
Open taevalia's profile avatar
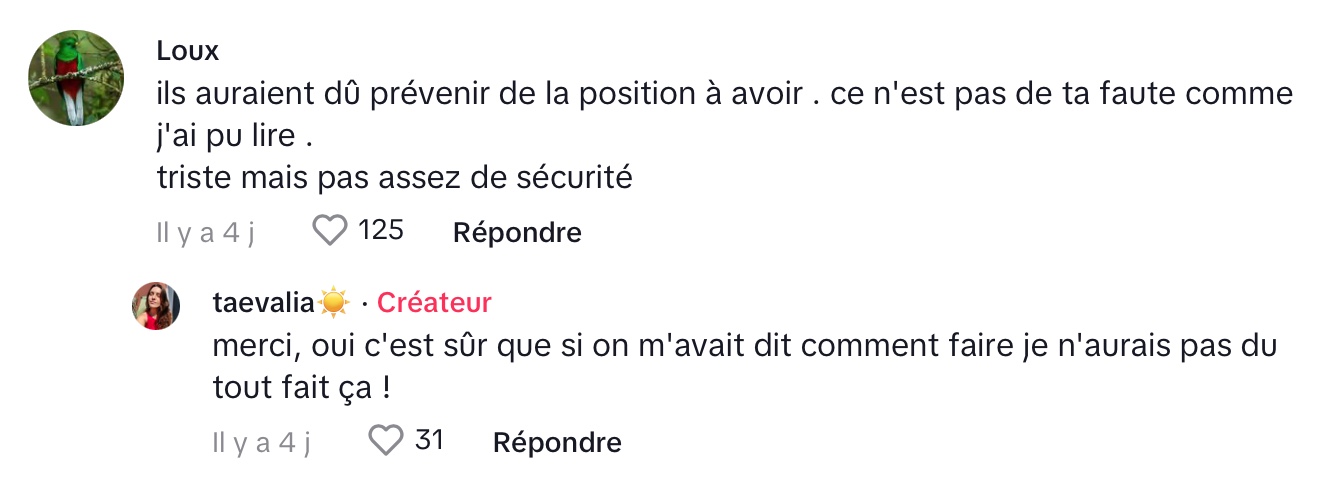(156, 306)
